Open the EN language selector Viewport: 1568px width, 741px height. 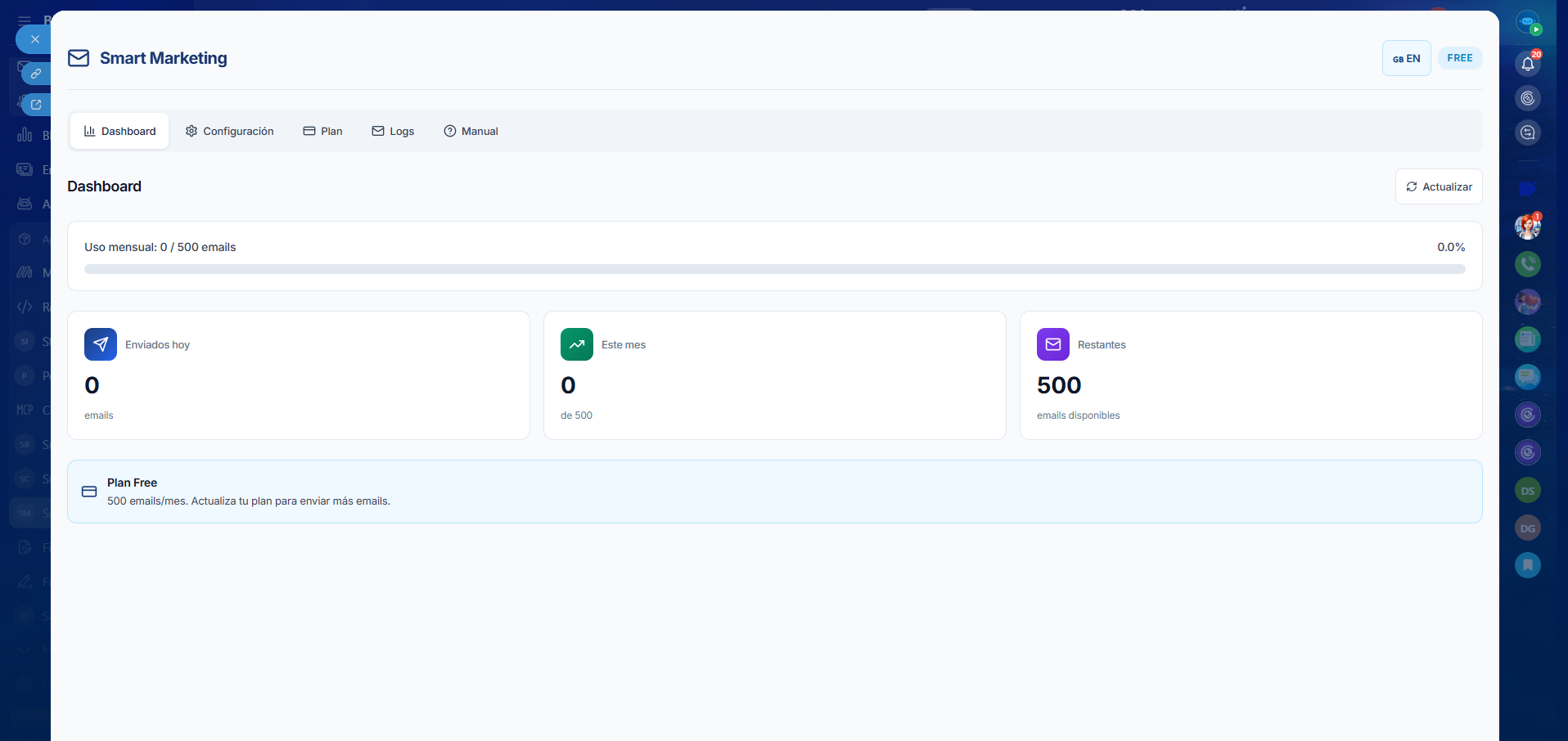(1406, 58)
